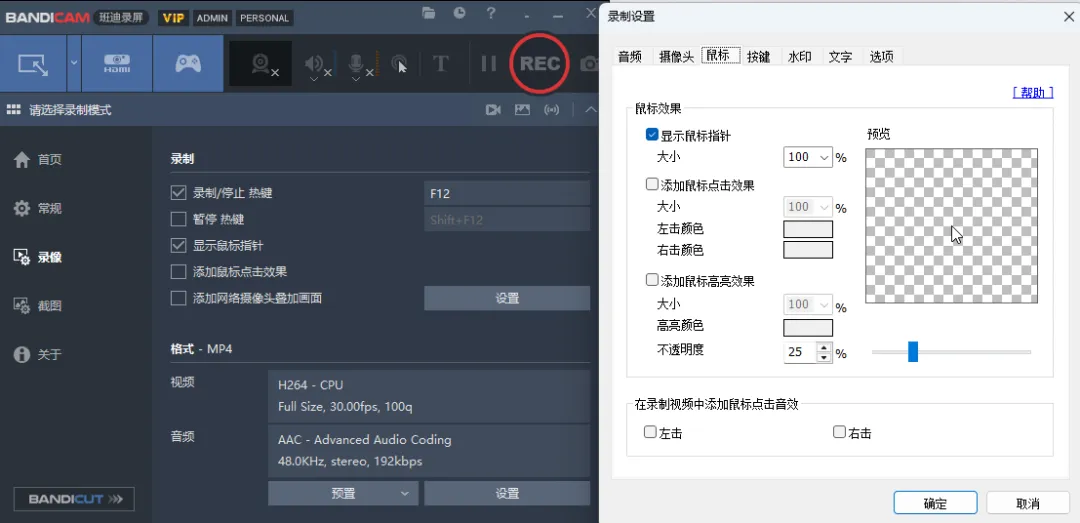
Task: Click the mouse cursor effect icon
Action: [399, 64]
